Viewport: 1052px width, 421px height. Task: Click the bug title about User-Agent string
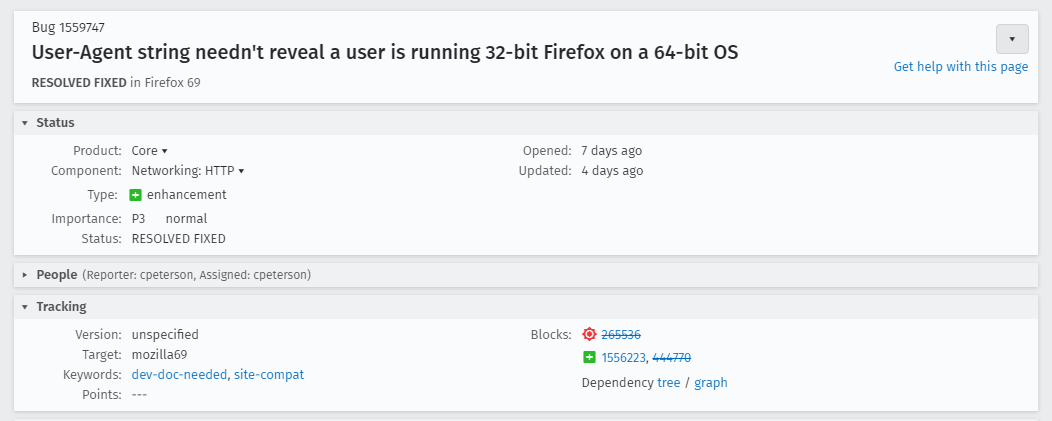click(x=385, y=52)
